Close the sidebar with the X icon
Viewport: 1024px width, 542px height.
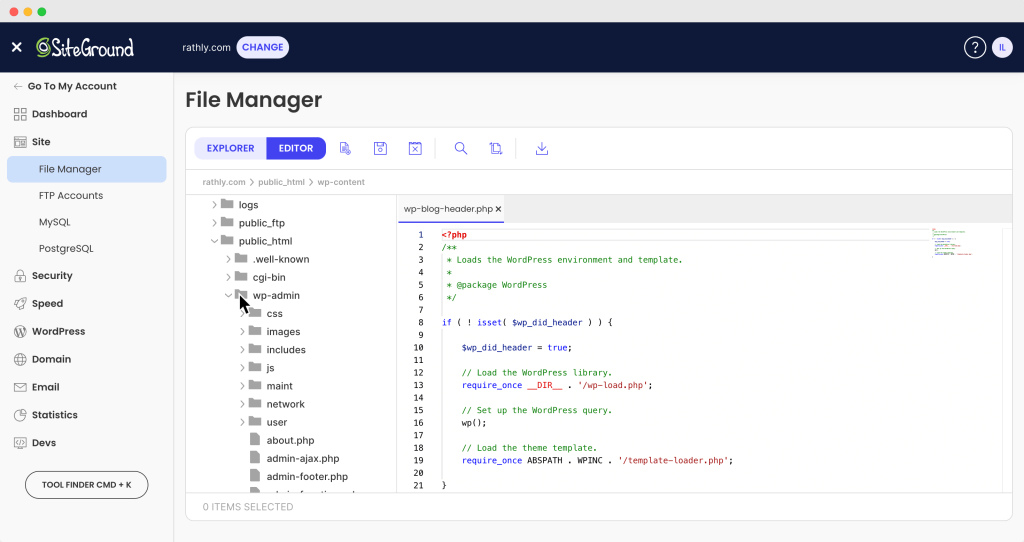[x=16, y=47]
